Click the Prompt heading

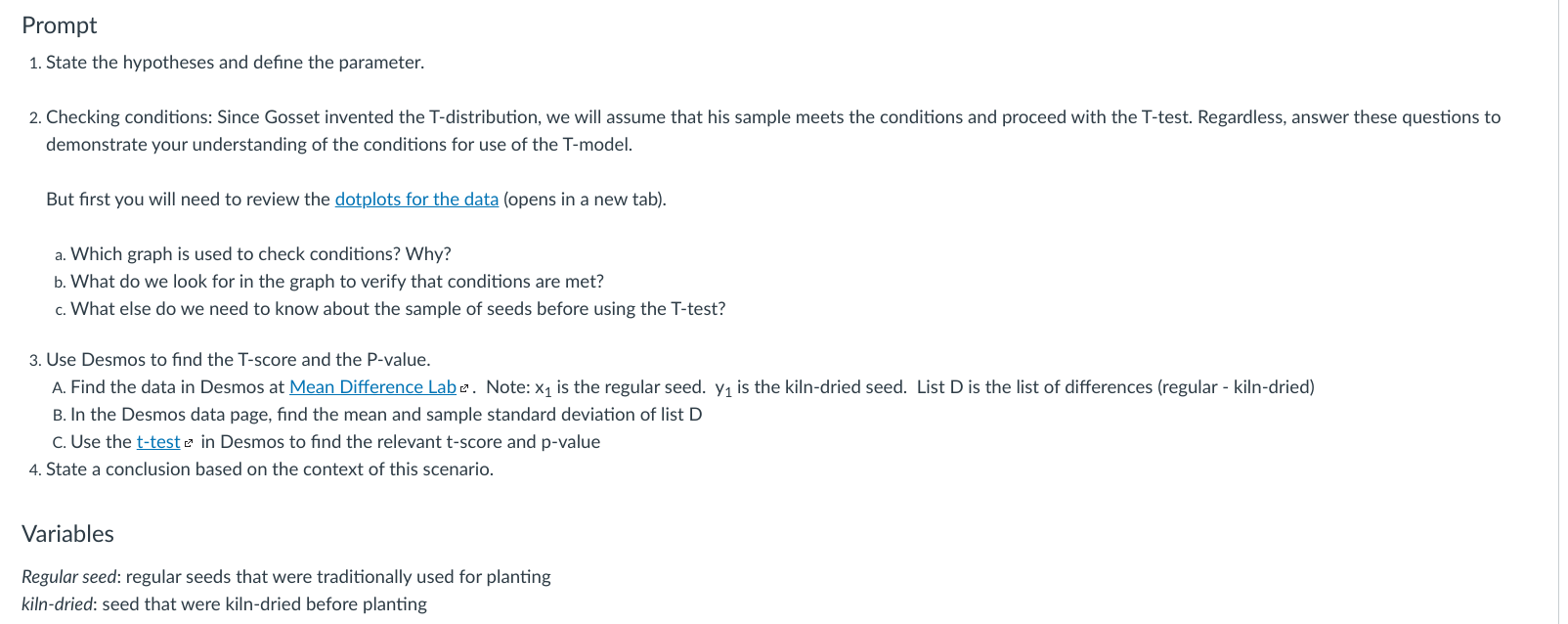coord(60,25)
